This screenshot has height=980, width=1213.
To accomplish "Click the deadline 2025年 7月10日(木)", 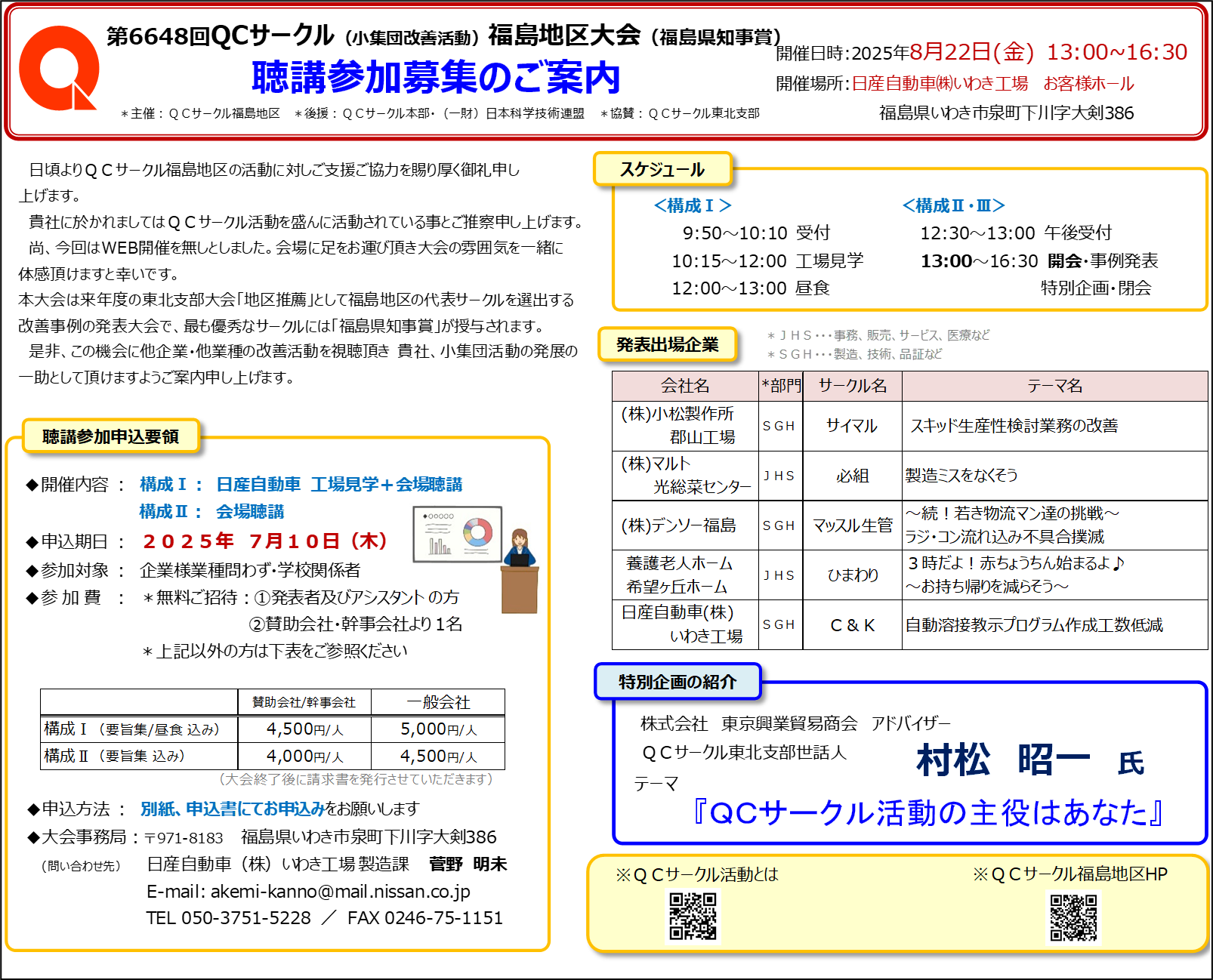I will tap(265, 541).
